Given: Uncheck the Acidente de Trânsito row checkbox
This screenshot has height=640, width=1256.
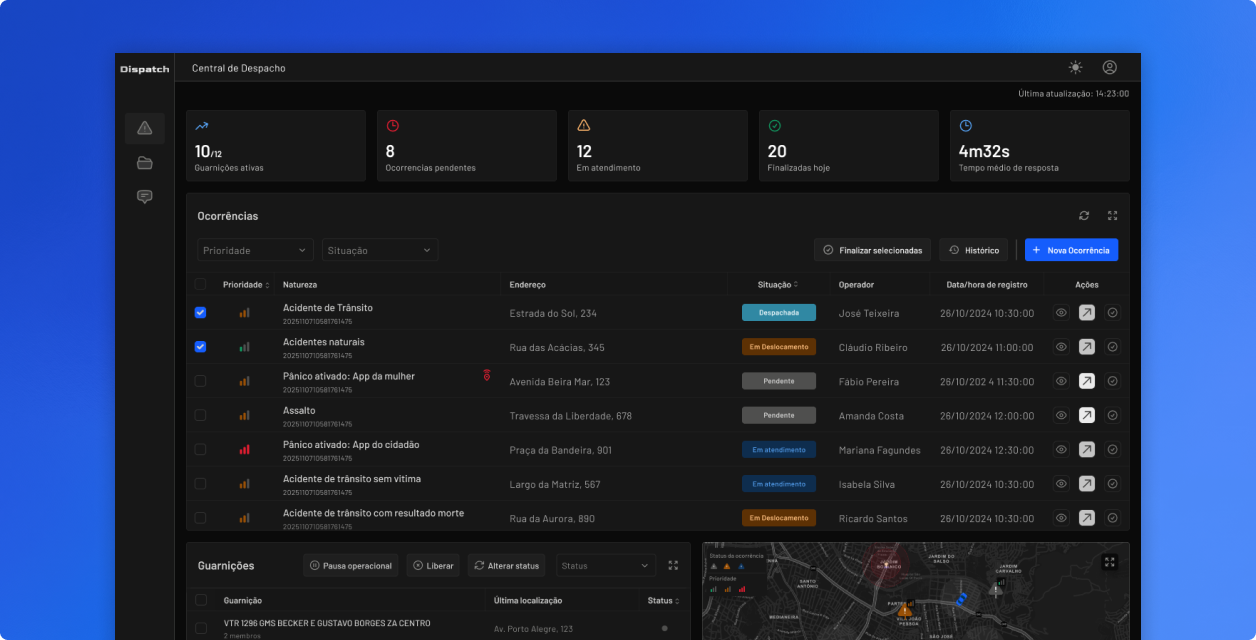Looking at the screenshot, I should [200, 313].
